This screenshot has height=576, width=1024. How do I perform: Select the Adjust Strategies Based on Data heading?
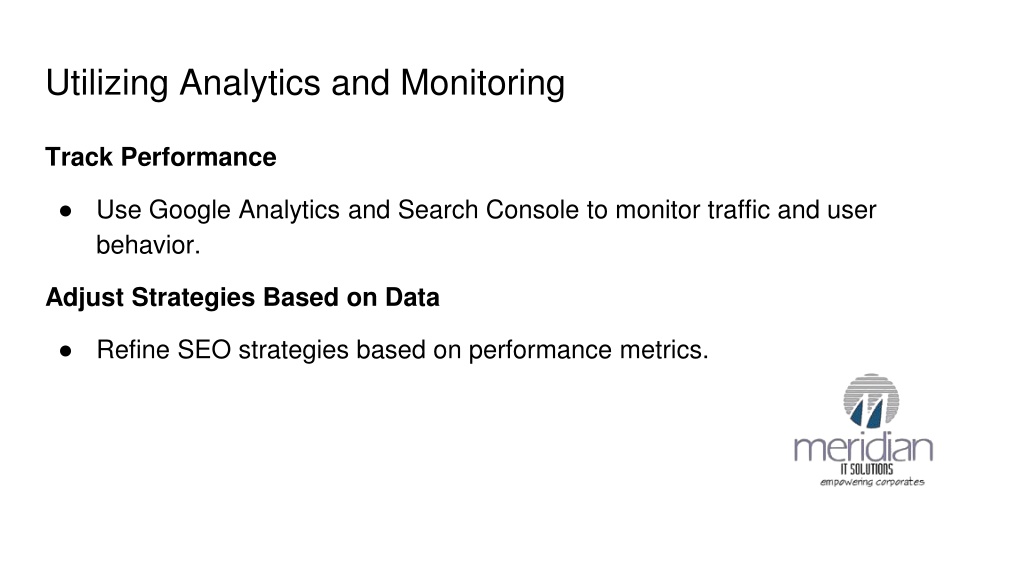click(242, 298)
